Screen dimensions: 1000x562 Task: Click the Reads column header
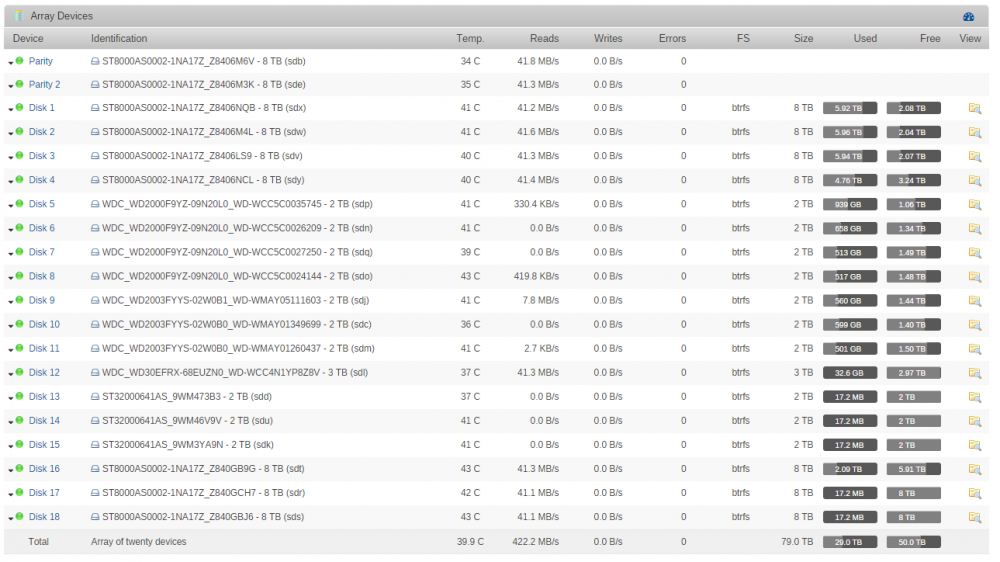click(x=544, y=38)
